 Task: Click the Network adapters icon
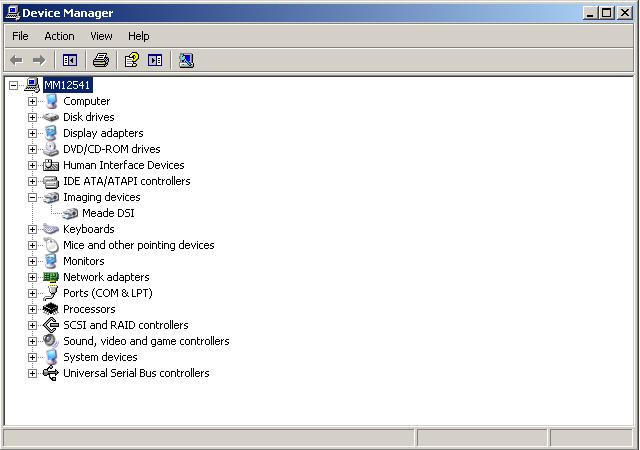click(x=51, y=277)
